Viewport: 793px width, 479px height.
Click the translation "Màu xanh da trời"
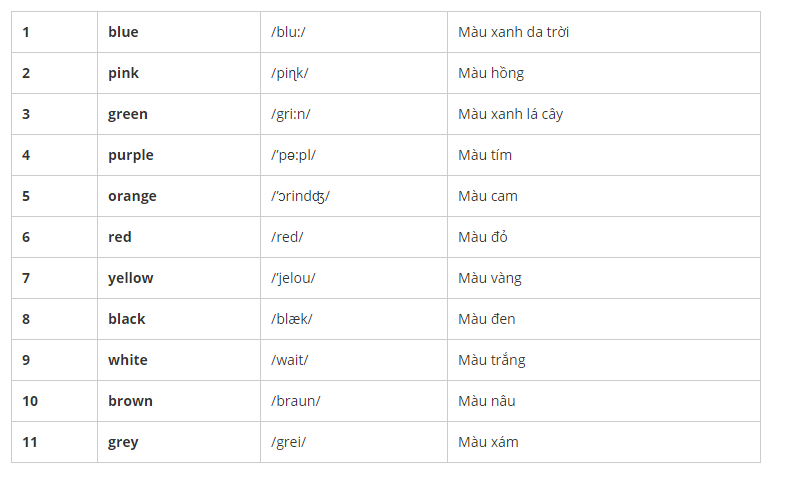pyautogui.click(x=514, y=32)
